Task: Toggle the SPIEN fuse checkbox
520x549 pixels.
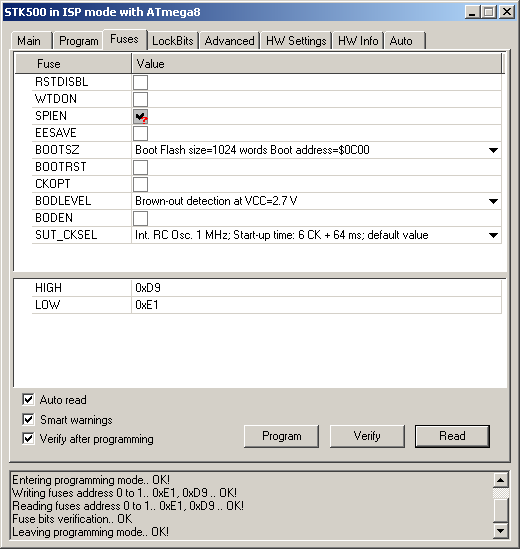Action: tap(140, 116)
